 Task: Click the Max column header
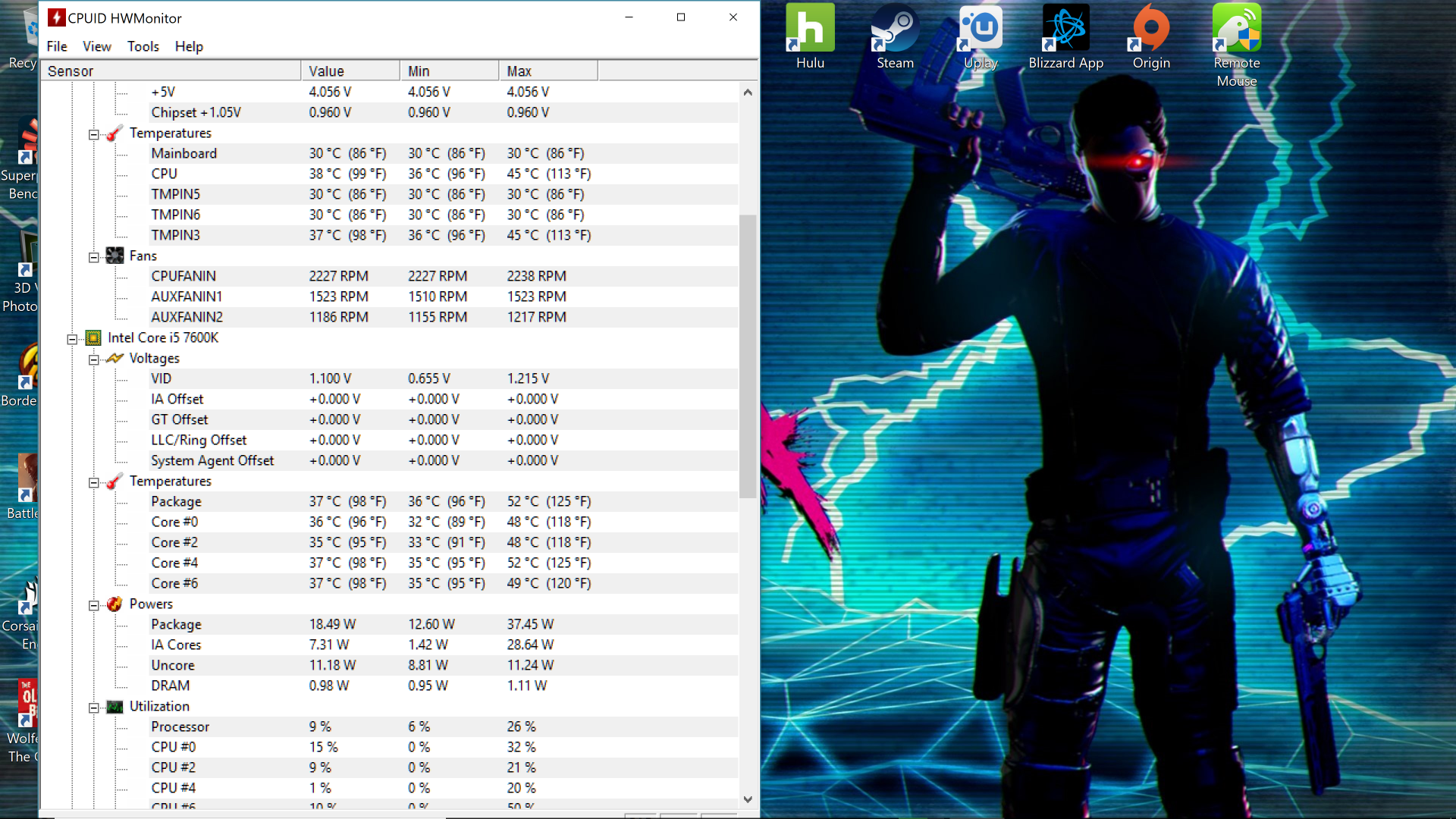pos(548,71)
